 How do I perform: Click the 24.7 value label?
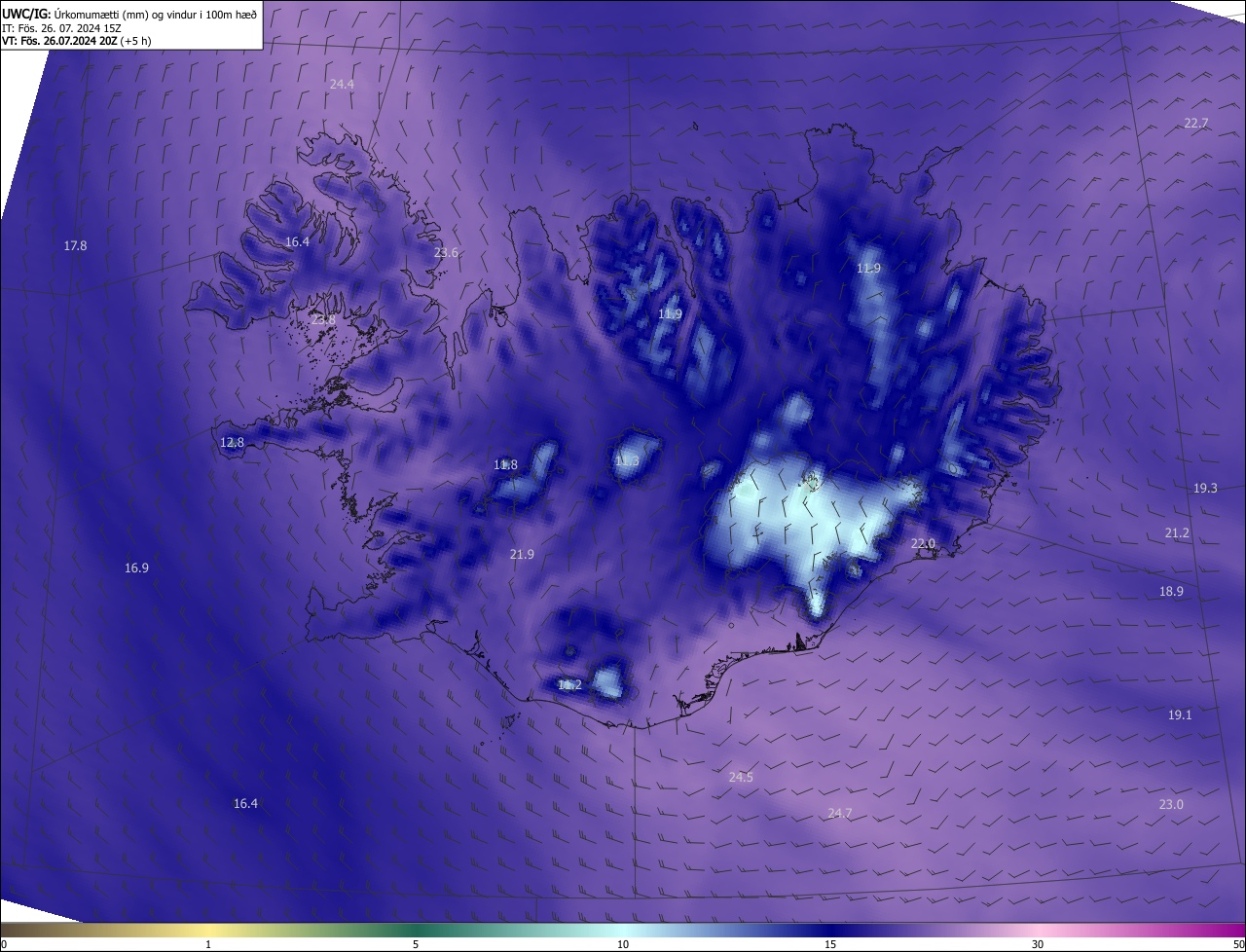[x=839, y=814]
